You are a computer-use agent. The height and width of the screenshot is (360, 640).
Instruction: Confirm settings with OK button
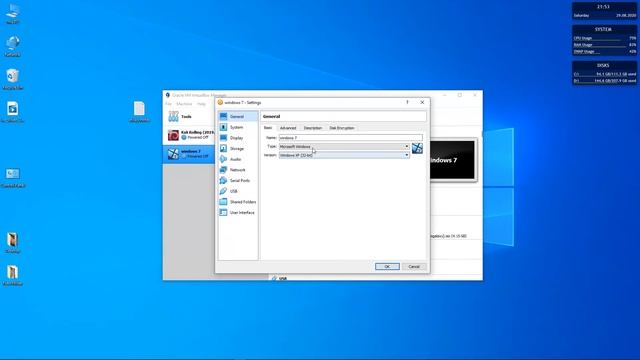click(387, 267)
